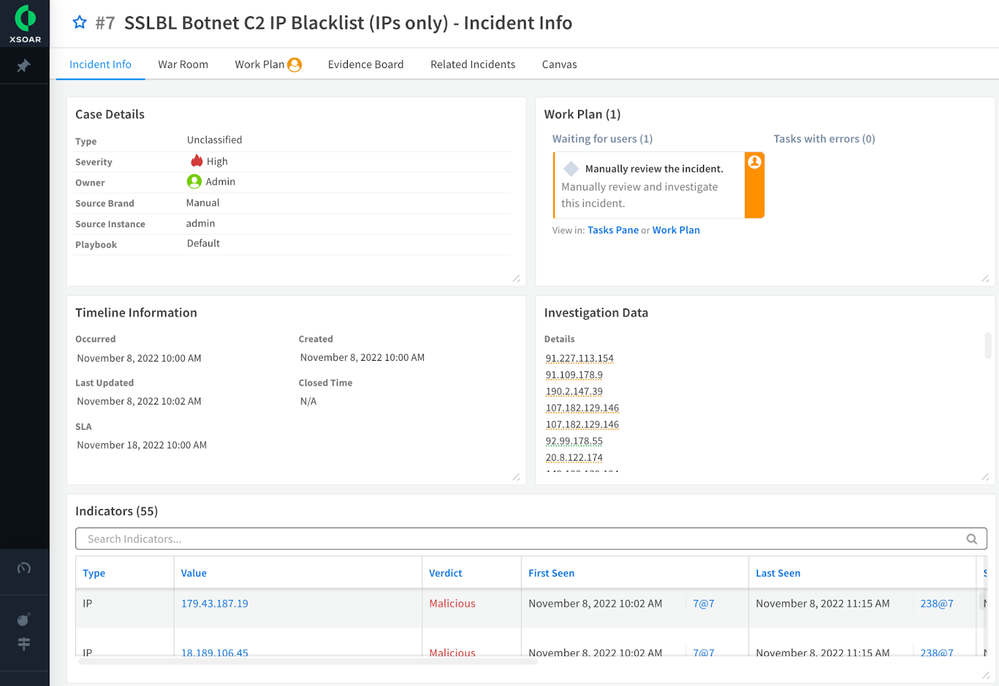Click the bomb icon in the left sidebar
The height and width of the screenshot is (686, 999).
point(24,619)
